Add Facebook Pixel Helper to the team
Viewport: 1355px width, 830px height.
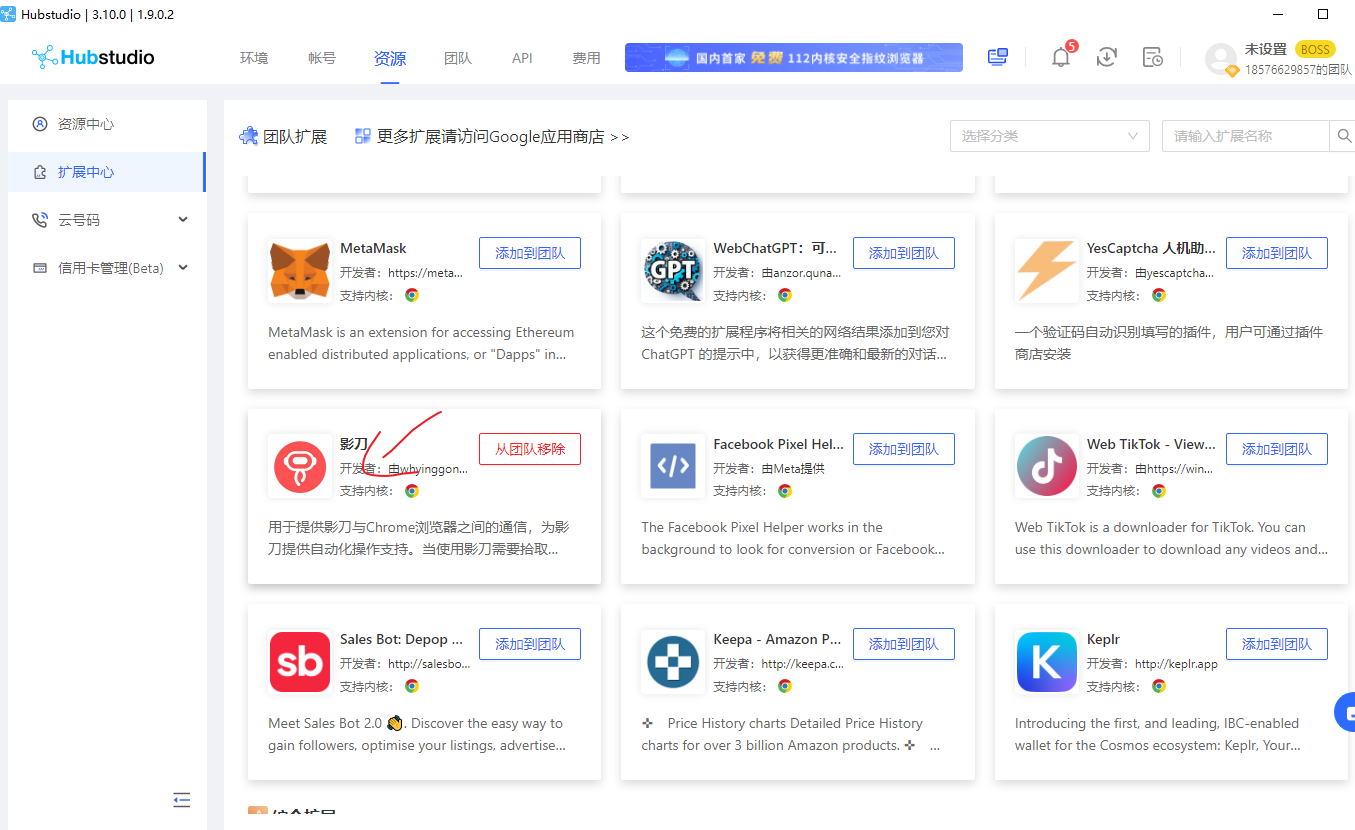tap(904, 449)
